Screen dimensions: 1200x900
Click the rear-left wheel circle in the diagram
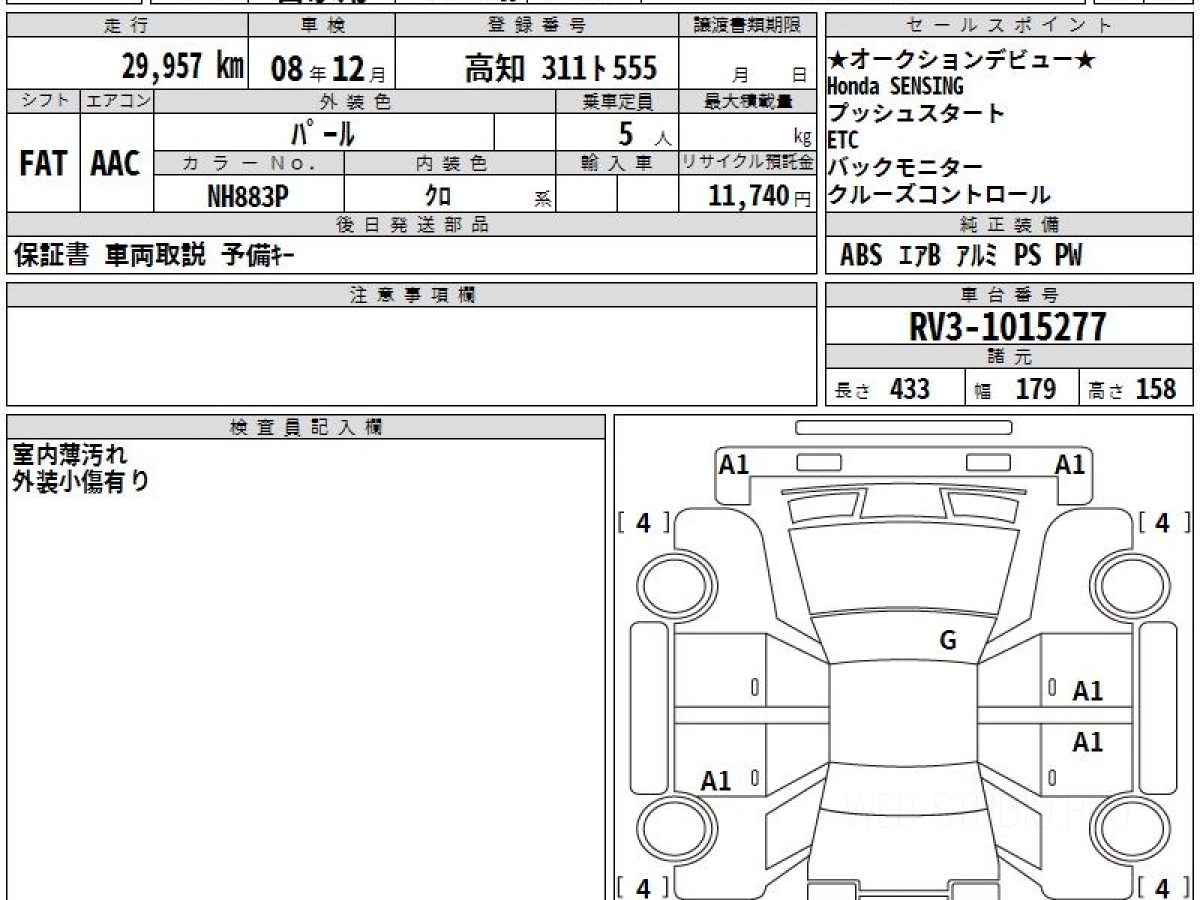[667, 829]
